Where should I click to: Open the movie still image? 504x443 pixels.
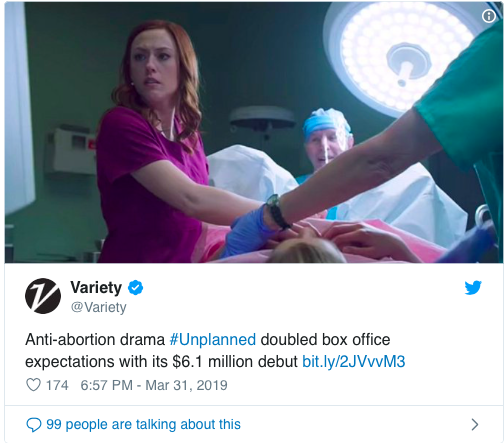[252, 133]
